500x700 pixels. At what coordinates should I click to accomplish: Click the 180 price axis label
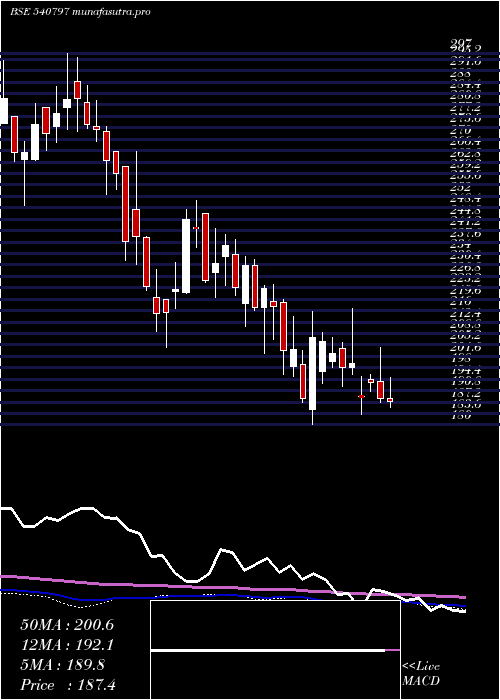point(459,416)
